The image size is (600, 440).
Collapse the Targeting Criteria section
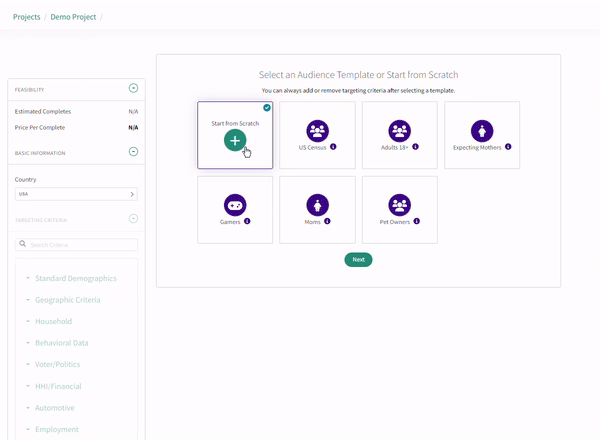click(x=133, y=218)
